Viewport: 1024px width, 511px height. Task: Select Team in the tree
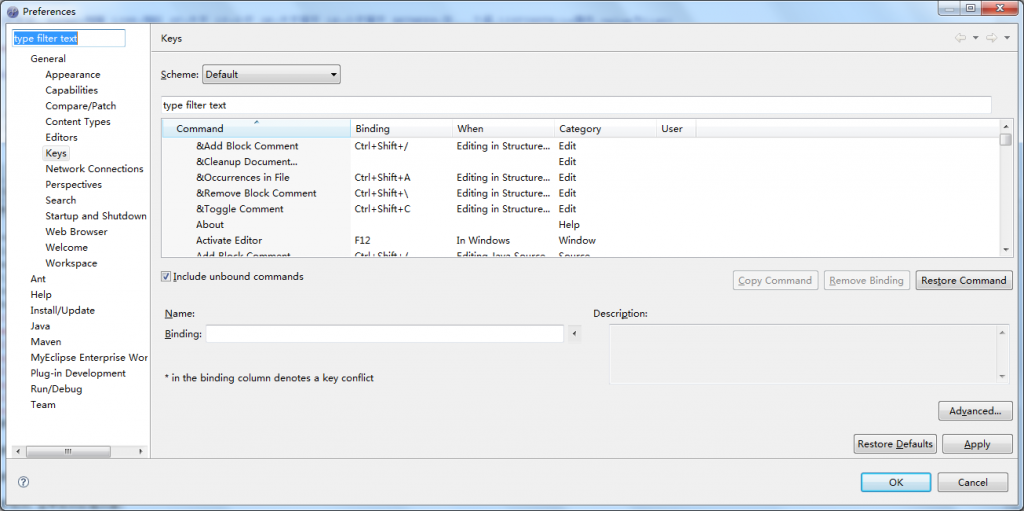43,404
